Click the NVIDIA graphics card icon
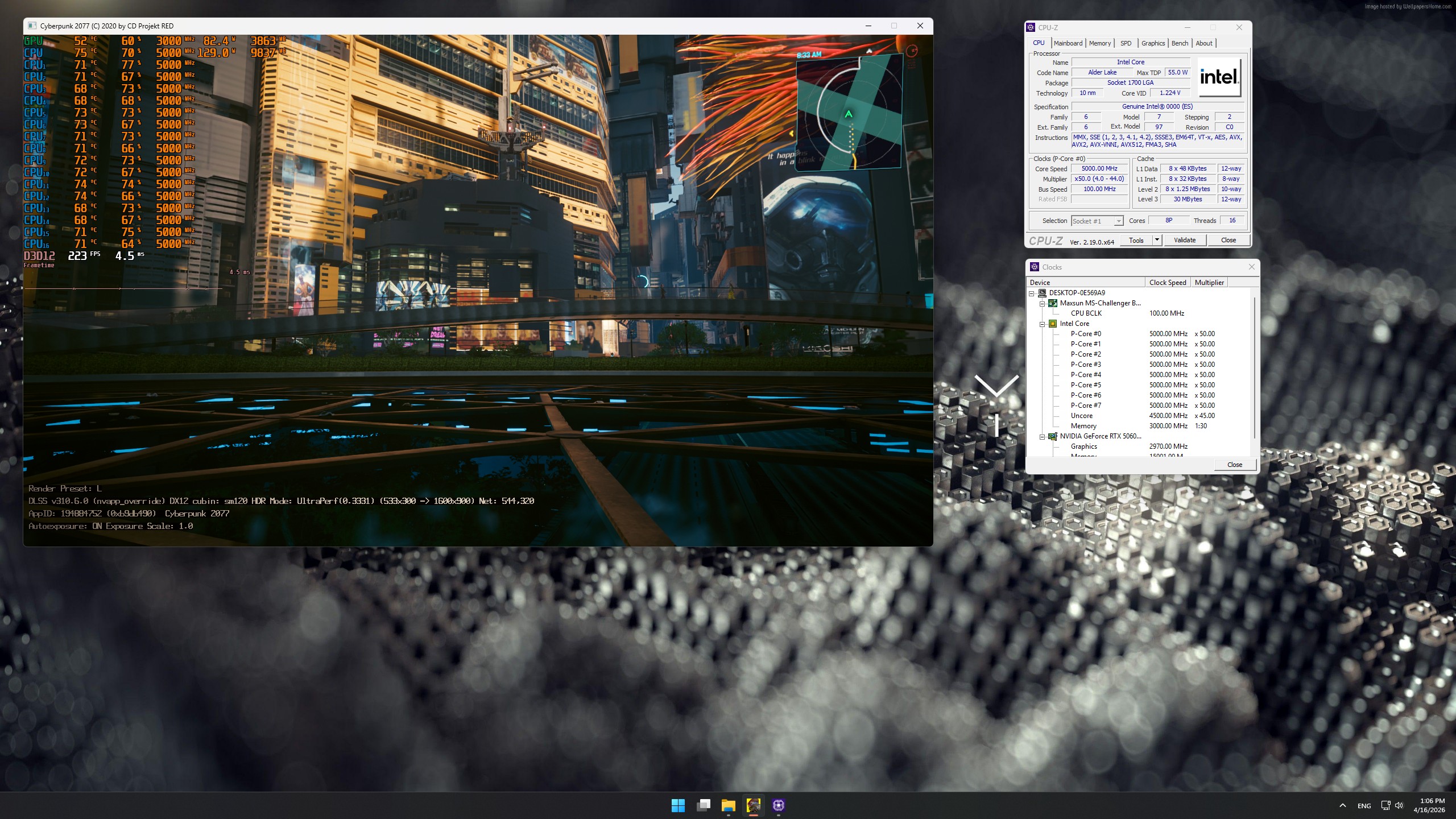The height and width of the screenshot is (819, 1456). point(1053,436)
